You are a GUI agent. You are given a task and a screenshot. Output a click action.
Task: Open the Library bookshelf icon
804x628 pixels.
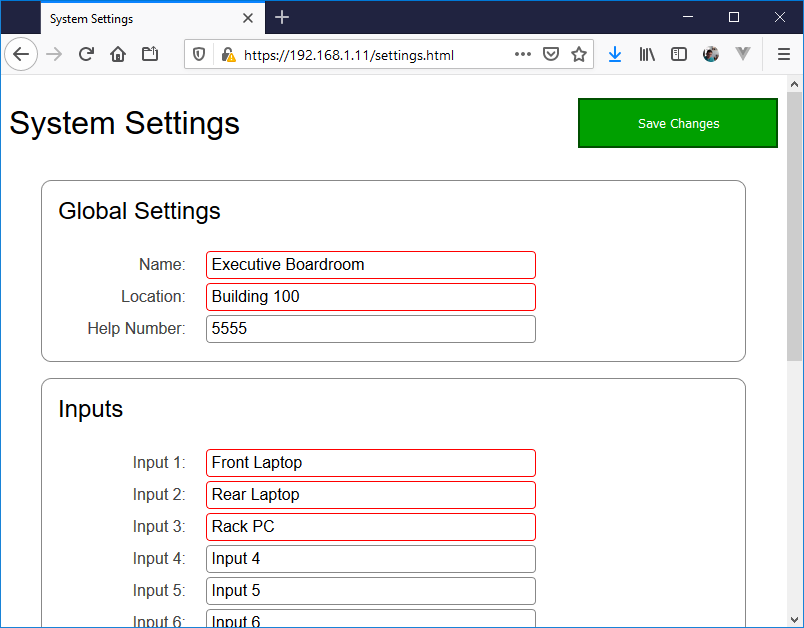click(647, 55)
